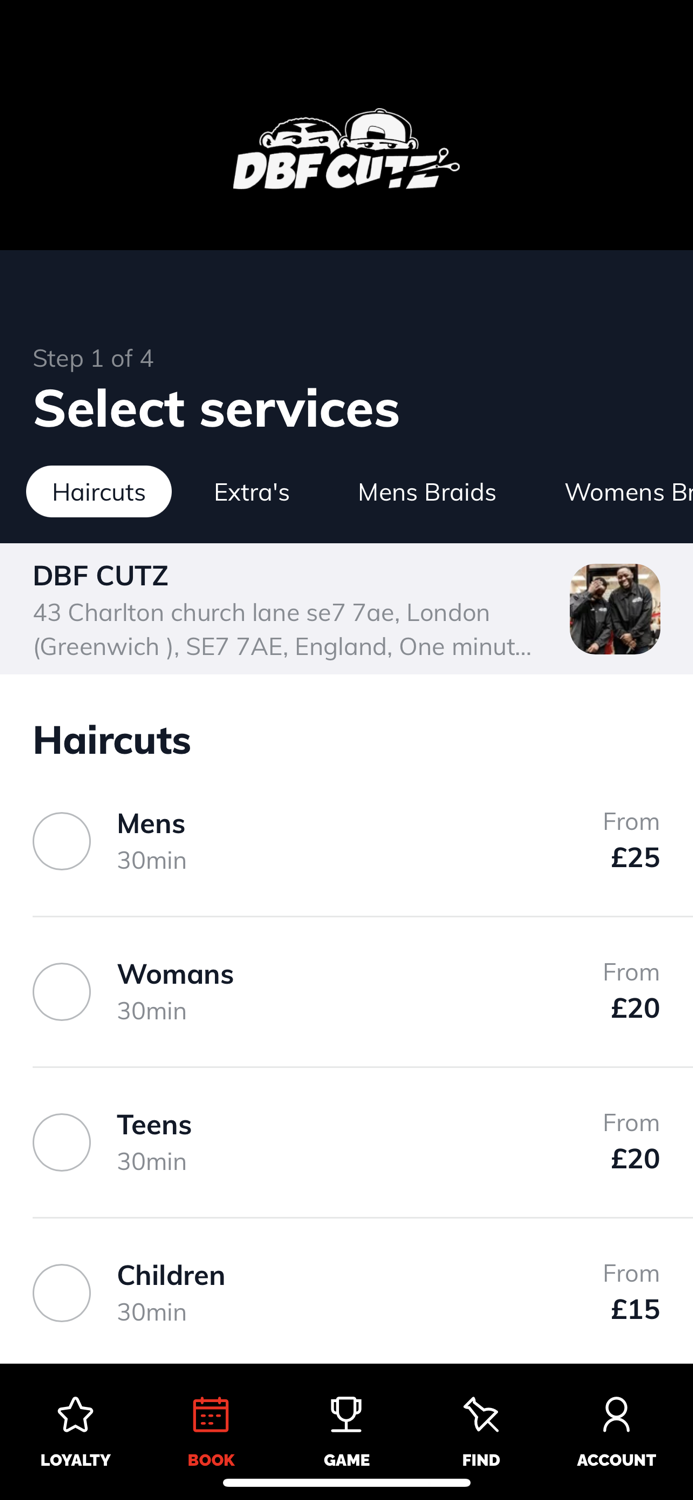Click the Haircuts category pill
Viewport: 693px width, 1500px height.
coord(98,491)
